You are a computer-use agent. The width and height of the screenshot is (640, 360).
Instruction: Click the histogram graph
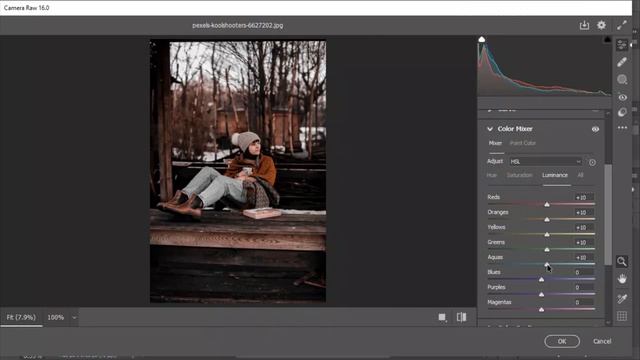(544, 67)
